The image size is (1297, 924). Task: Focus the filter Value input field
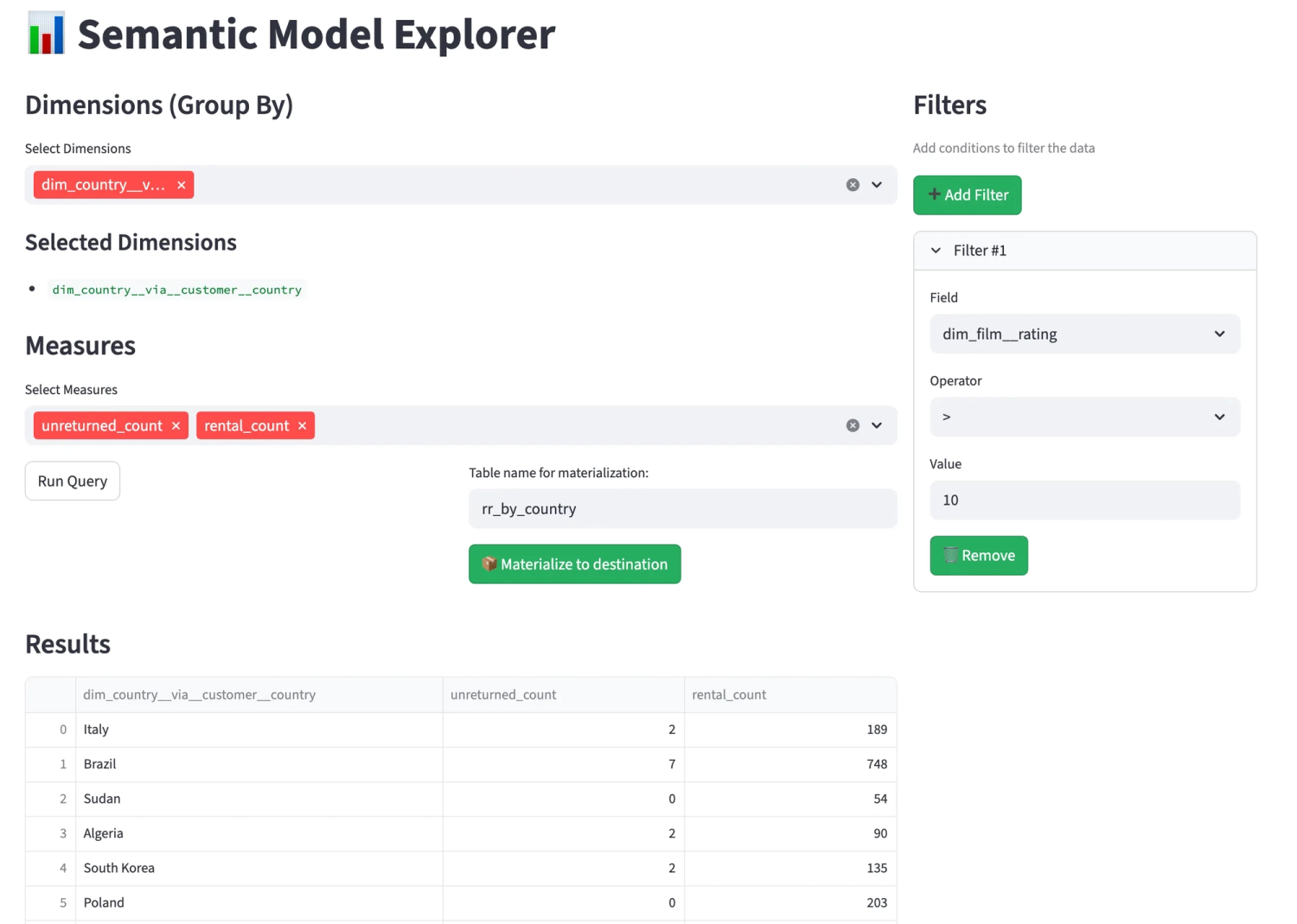[x=1085, y=500]
